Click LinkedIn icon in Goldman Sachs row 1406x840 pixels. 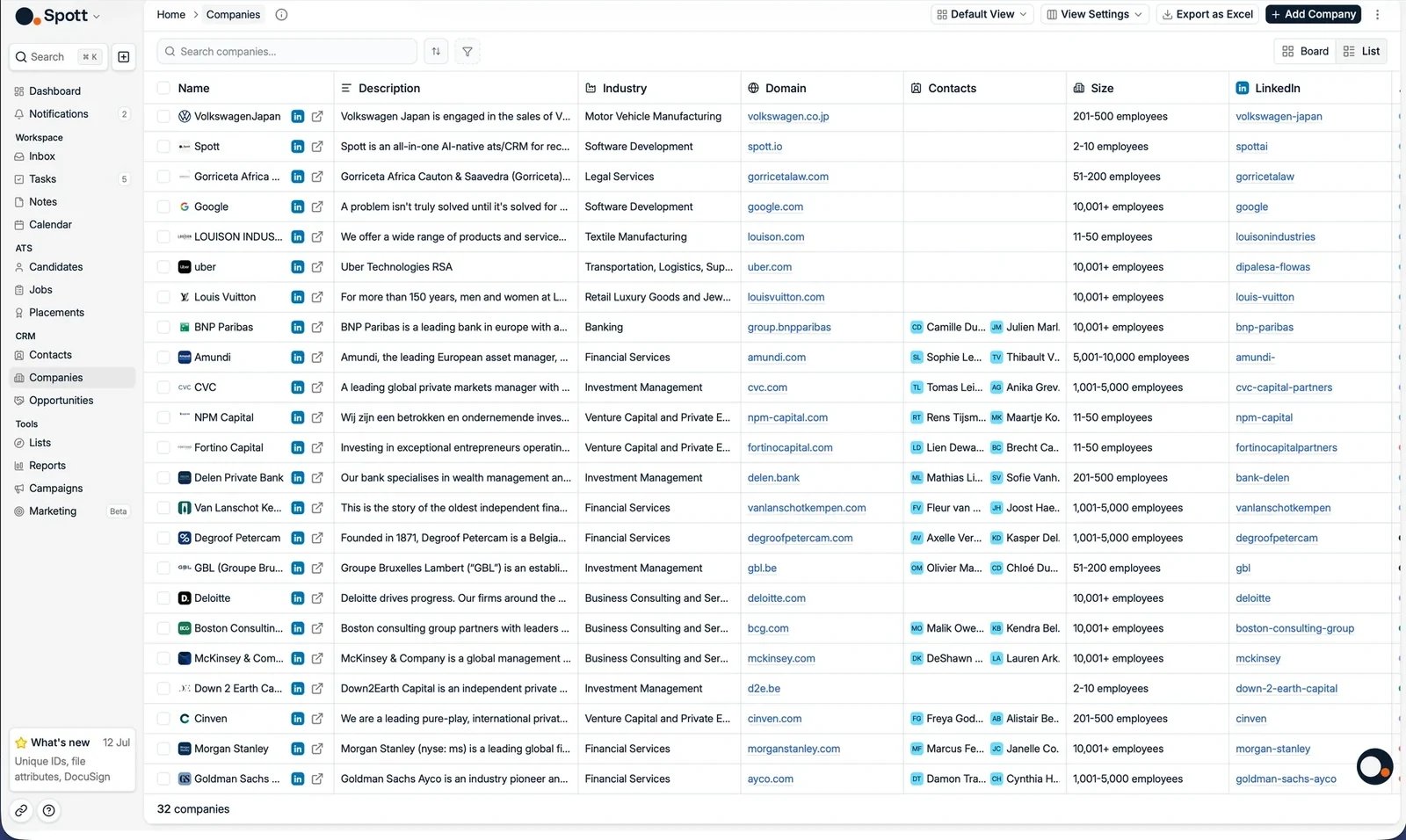[x=298, y=779]
